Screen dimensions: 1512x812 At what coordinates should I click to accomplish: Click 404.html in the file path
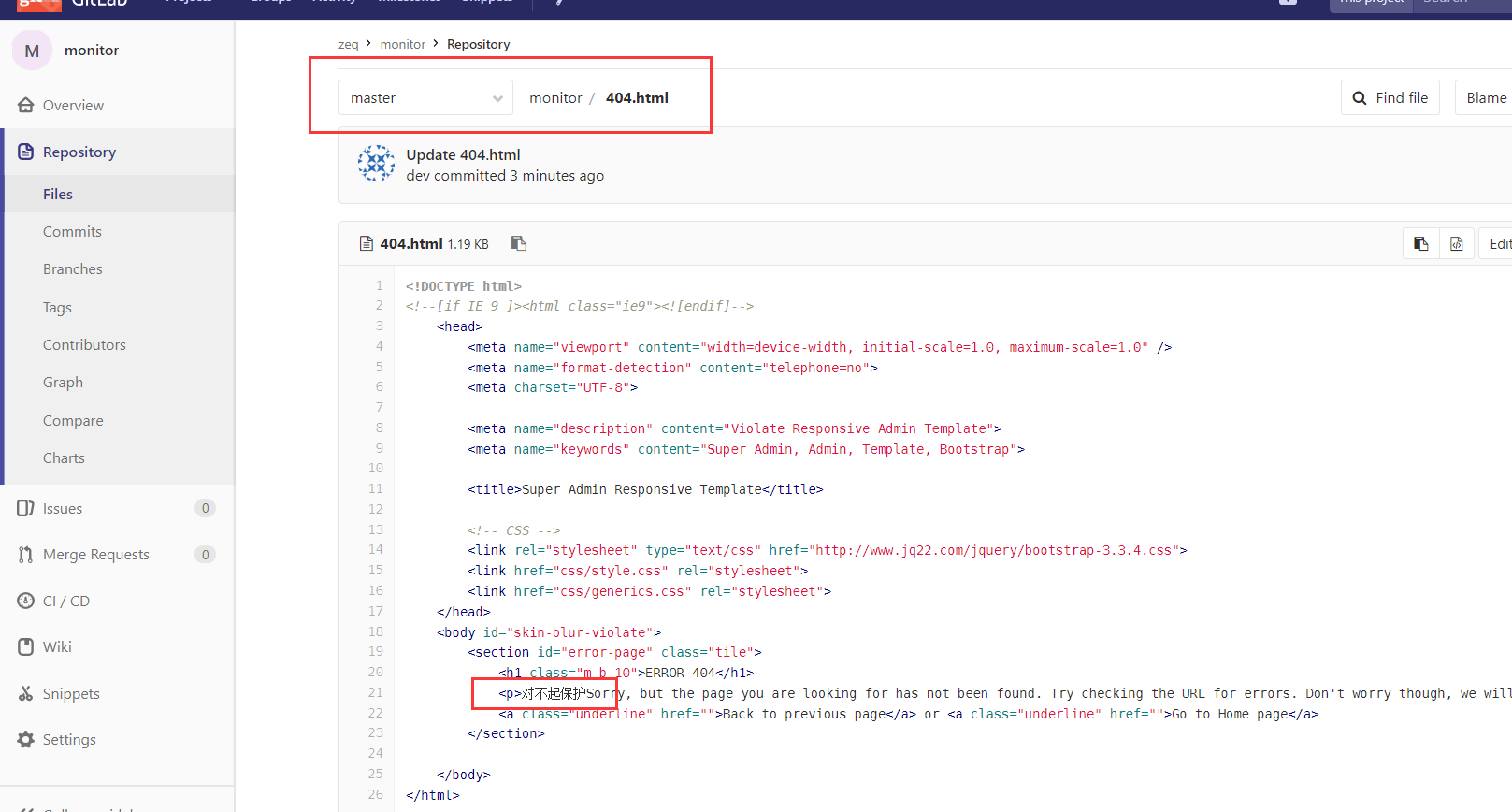(637, 97)
